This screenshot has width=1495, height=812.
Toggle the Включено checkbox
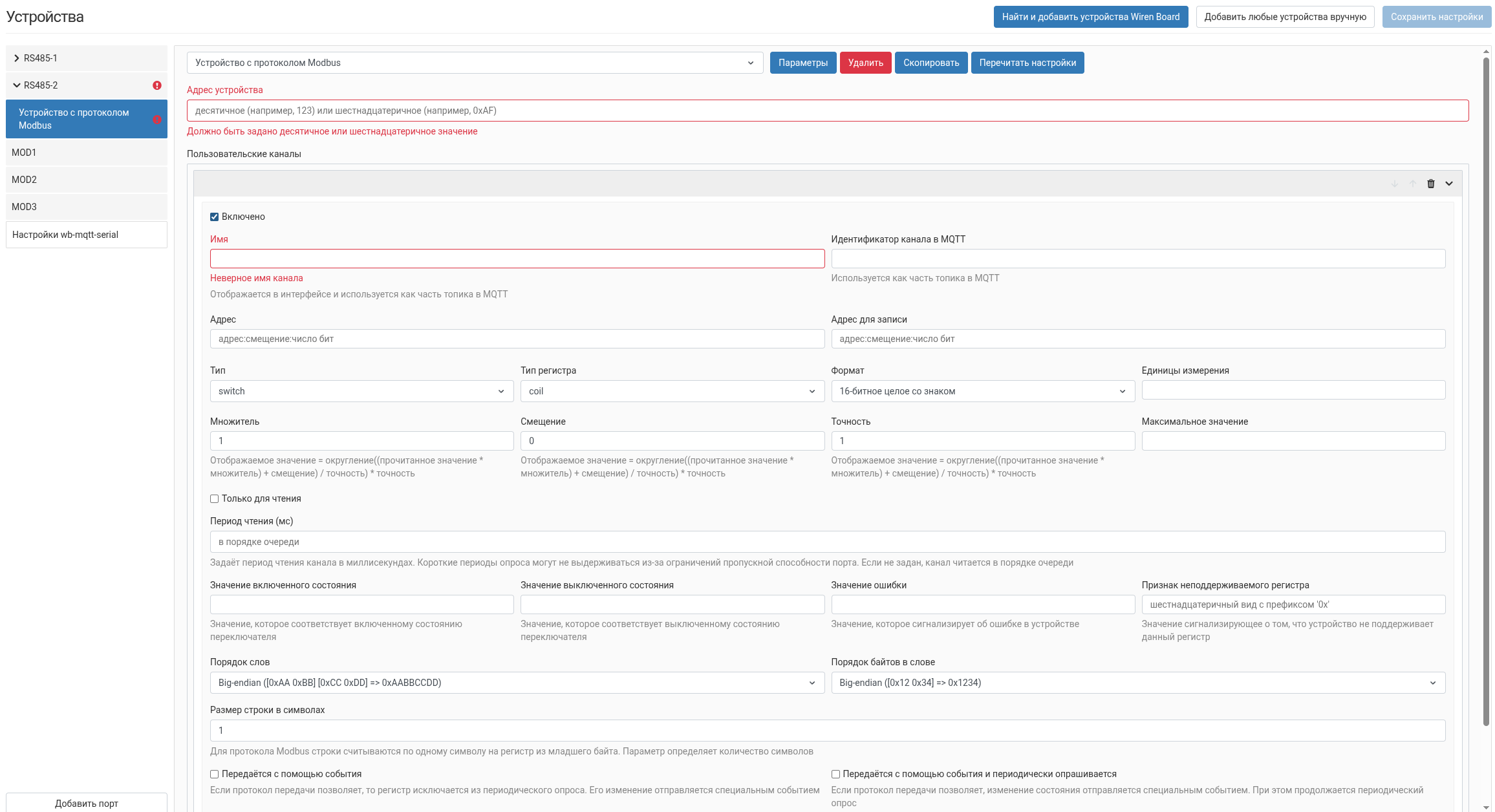215,217
